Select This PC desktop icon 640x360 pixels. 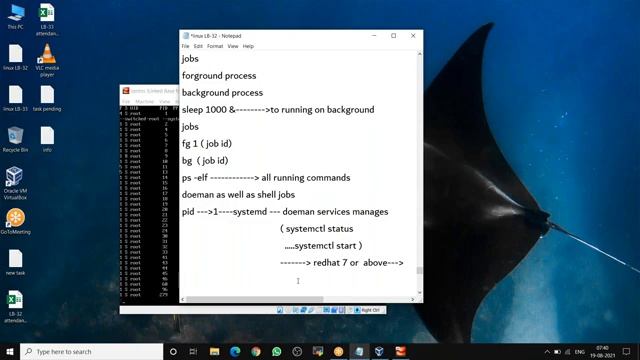point(16,16)
